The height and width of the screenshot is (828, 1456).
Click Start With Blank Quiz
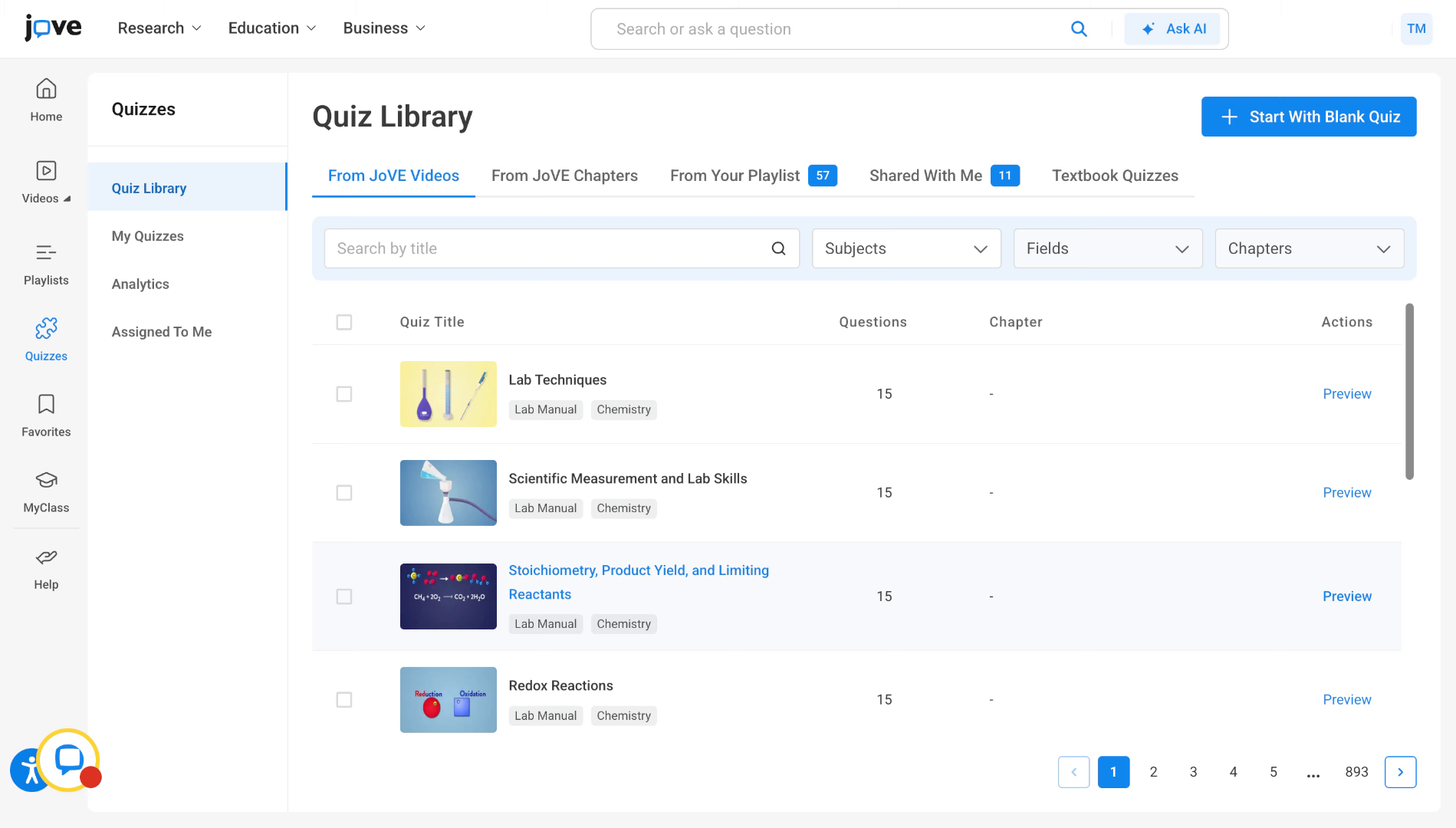click(x=1308, y=117)
